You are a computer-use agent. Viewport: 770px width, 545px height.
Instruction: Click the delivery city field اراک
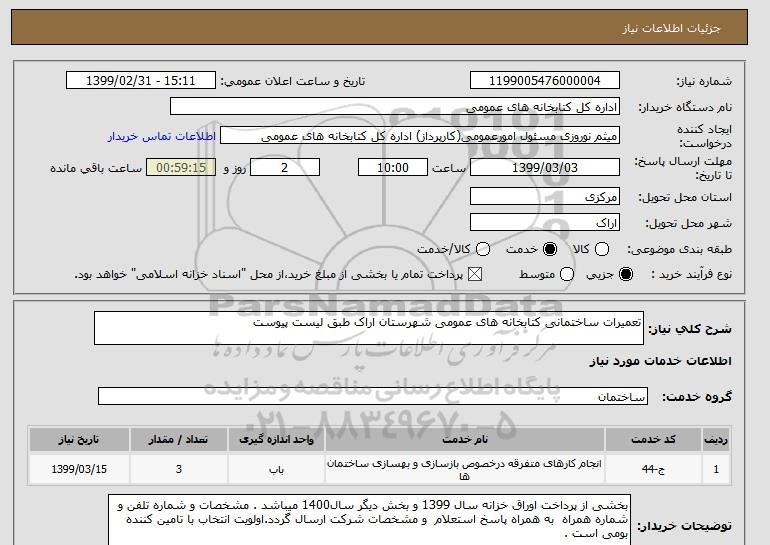coord(545,222)
